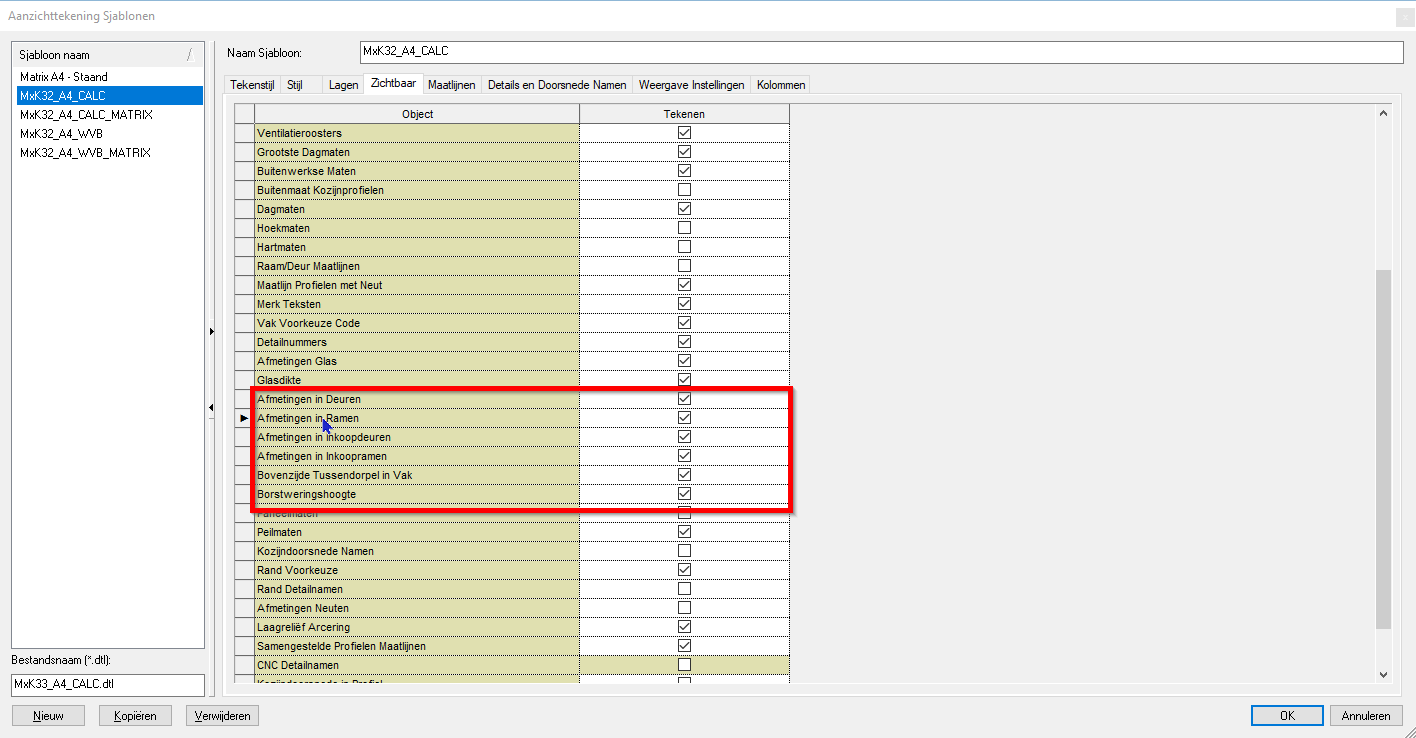Enable Raam/Deur Maatlijnen drawing
This screenshot has width=1416, height=738.
pos(684,265)
